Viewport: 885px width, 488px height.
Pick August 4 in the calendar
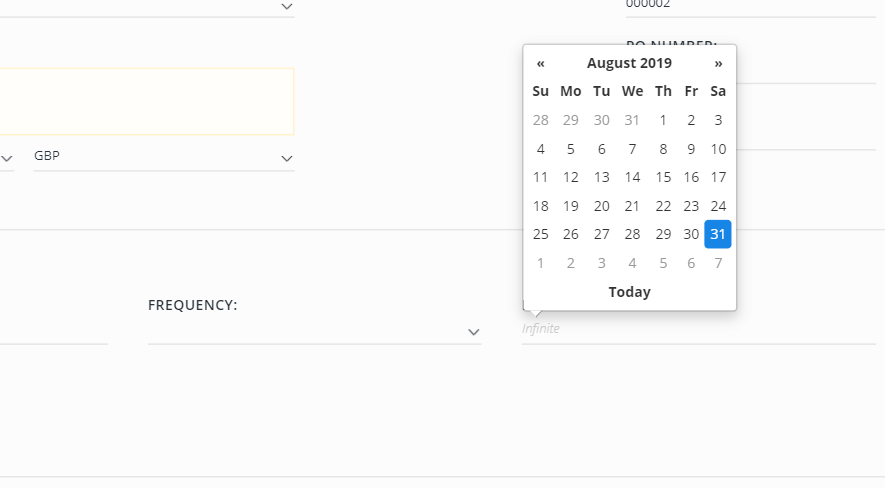coord(541,149)
